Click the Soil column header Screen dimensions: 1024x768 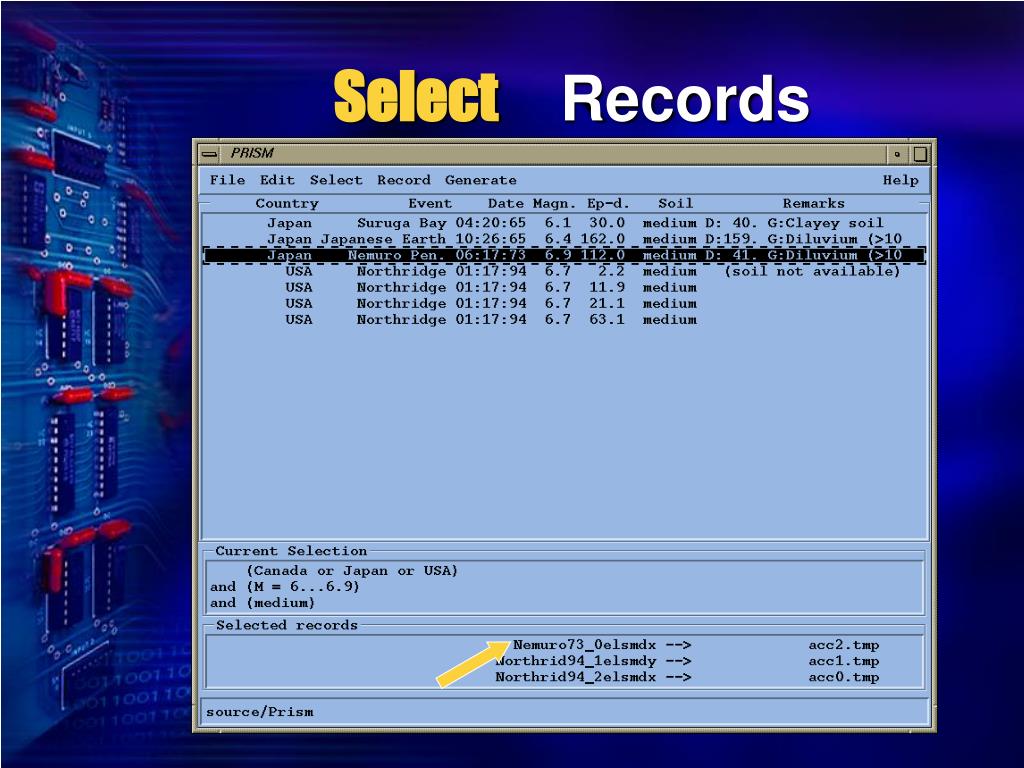[675, 203]
